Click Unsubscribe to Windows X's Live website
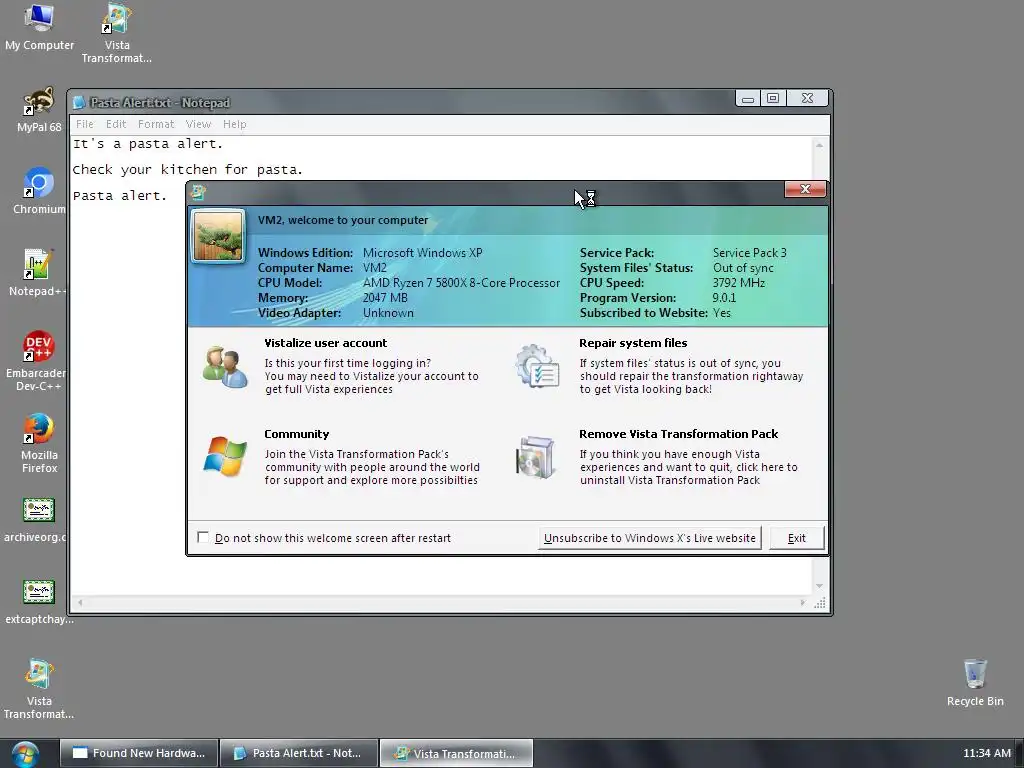 pos(650,538)
